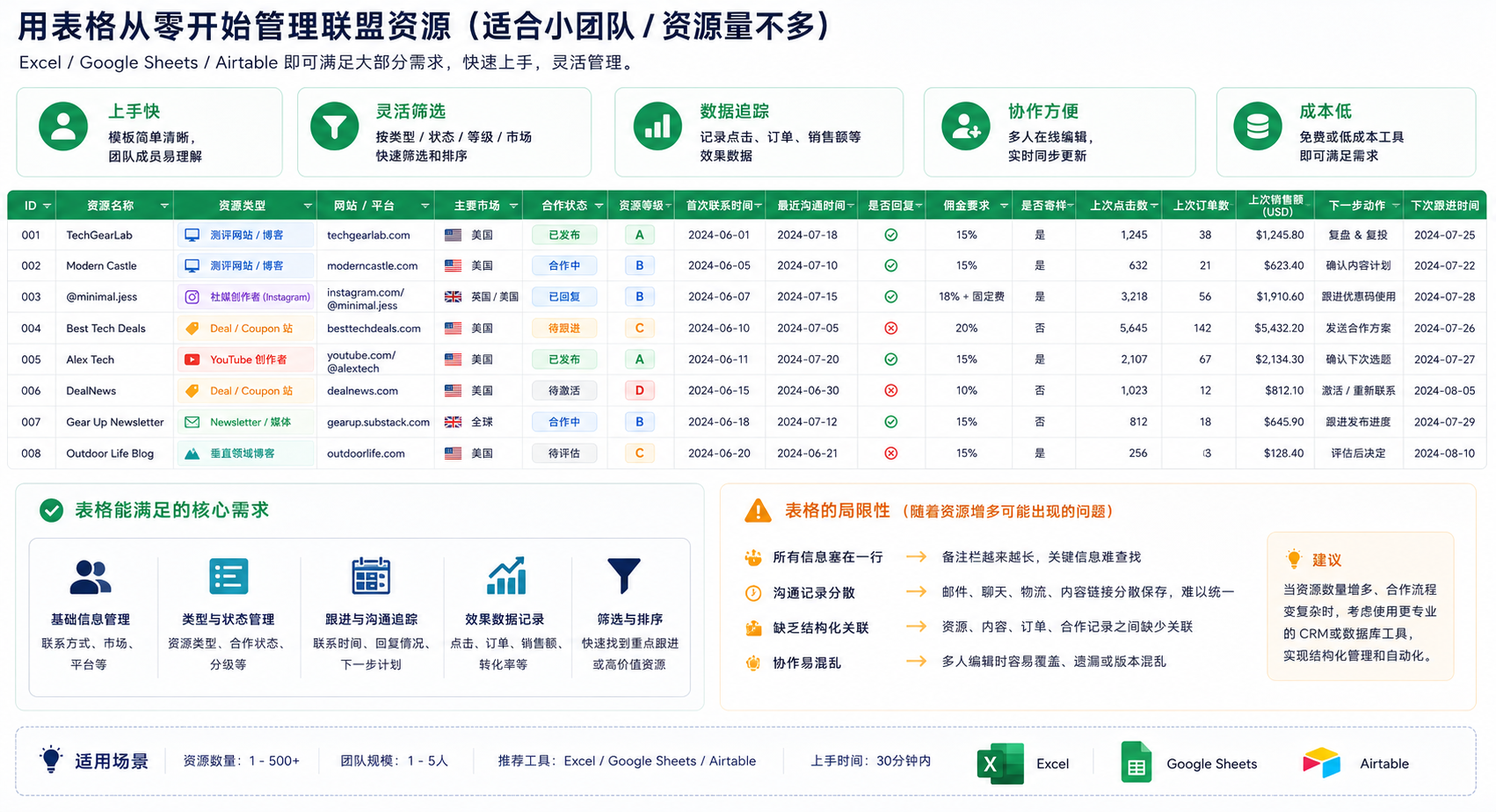Open the 主要市场 column filter dropdown

click(x=514, y=206)
